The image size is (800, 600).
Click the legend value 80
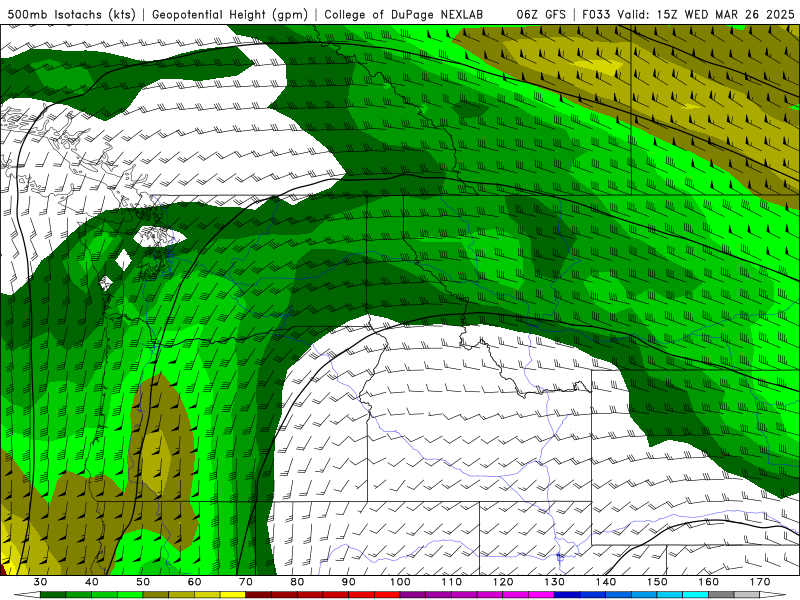coord(297,582)
